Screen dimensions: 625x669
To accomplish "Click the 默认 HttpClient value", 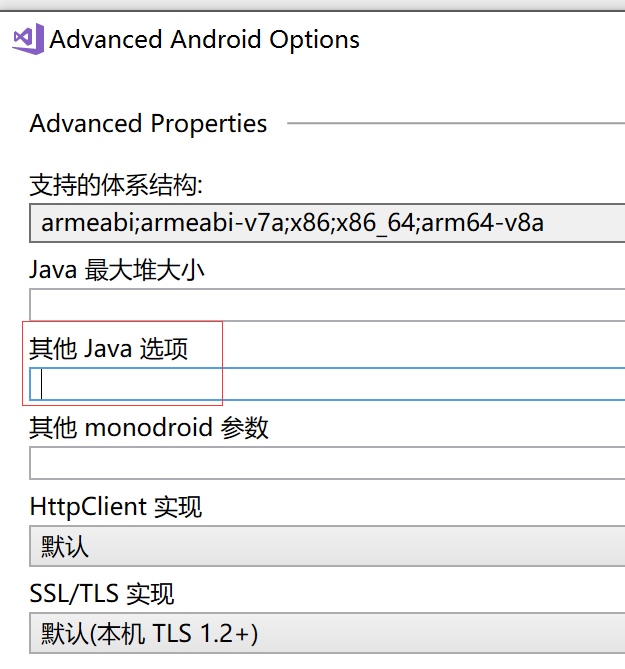I will pyautogui.click(x=65, y=546).
